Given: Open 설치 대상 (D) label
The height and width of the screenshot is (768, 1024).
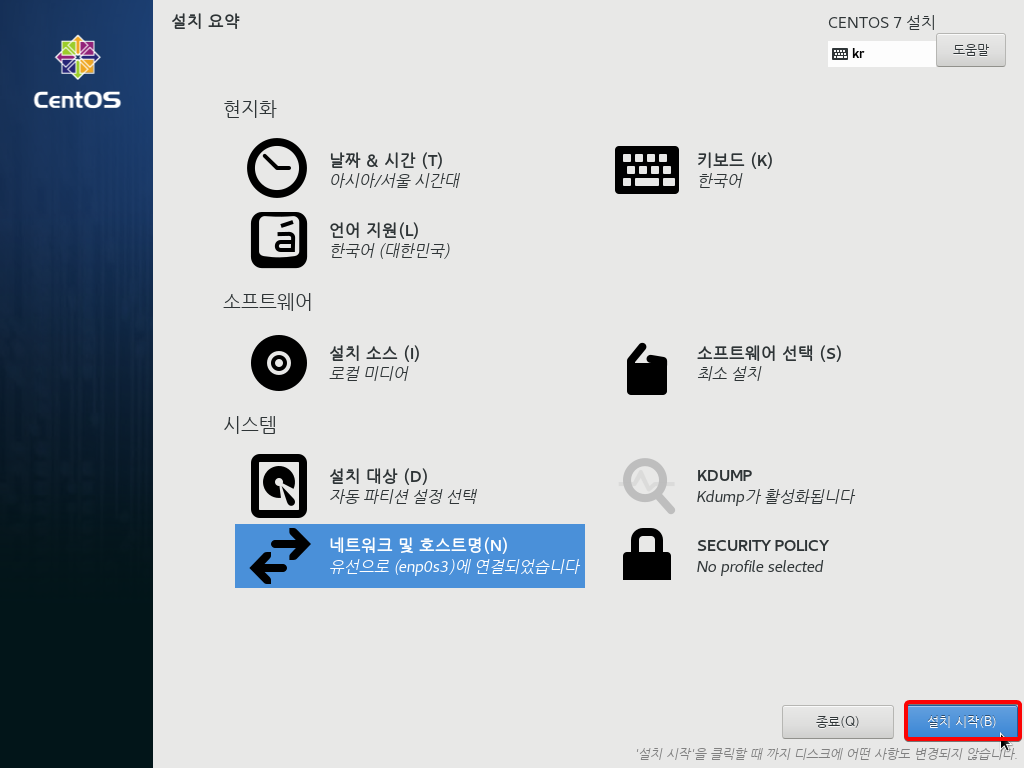Looking at the screenshot, I should coord(378,476).
